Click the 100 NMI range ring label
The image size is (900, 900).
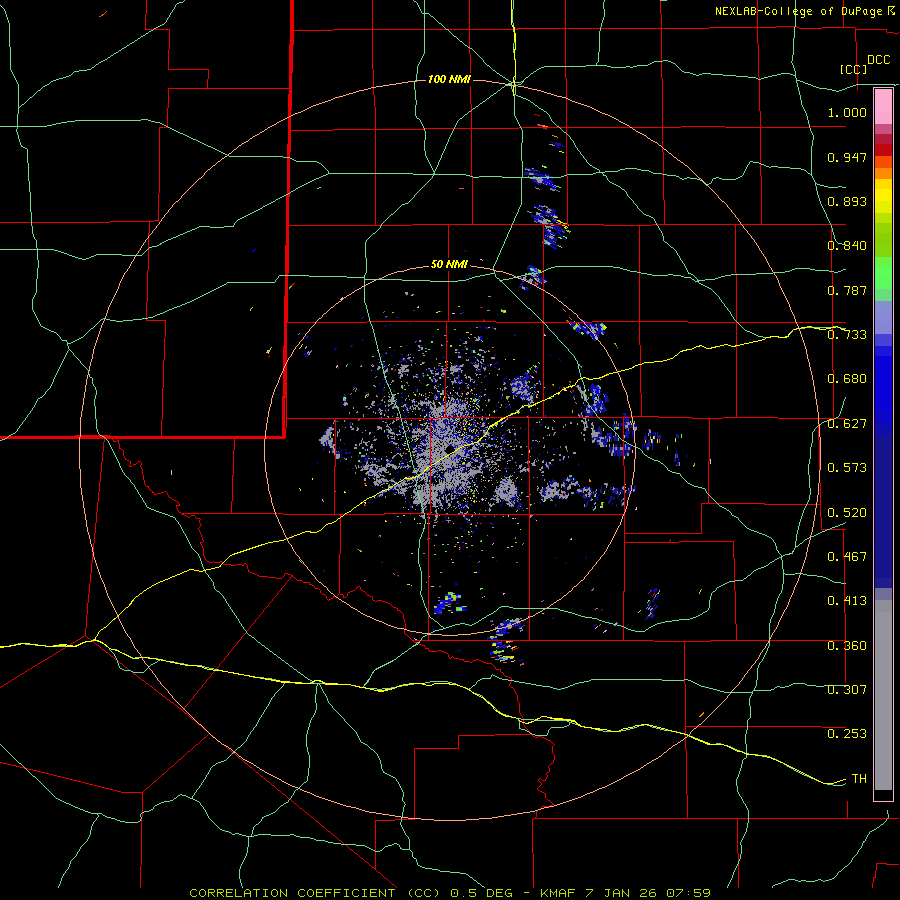(449, 79)
